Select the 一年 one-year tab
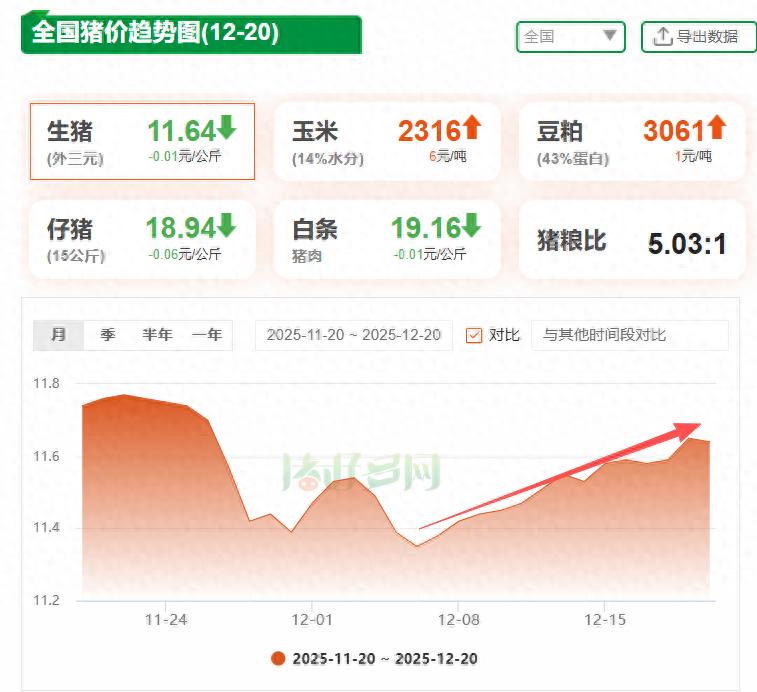Screen dimensions: 757x692 [x=207, y=335]
